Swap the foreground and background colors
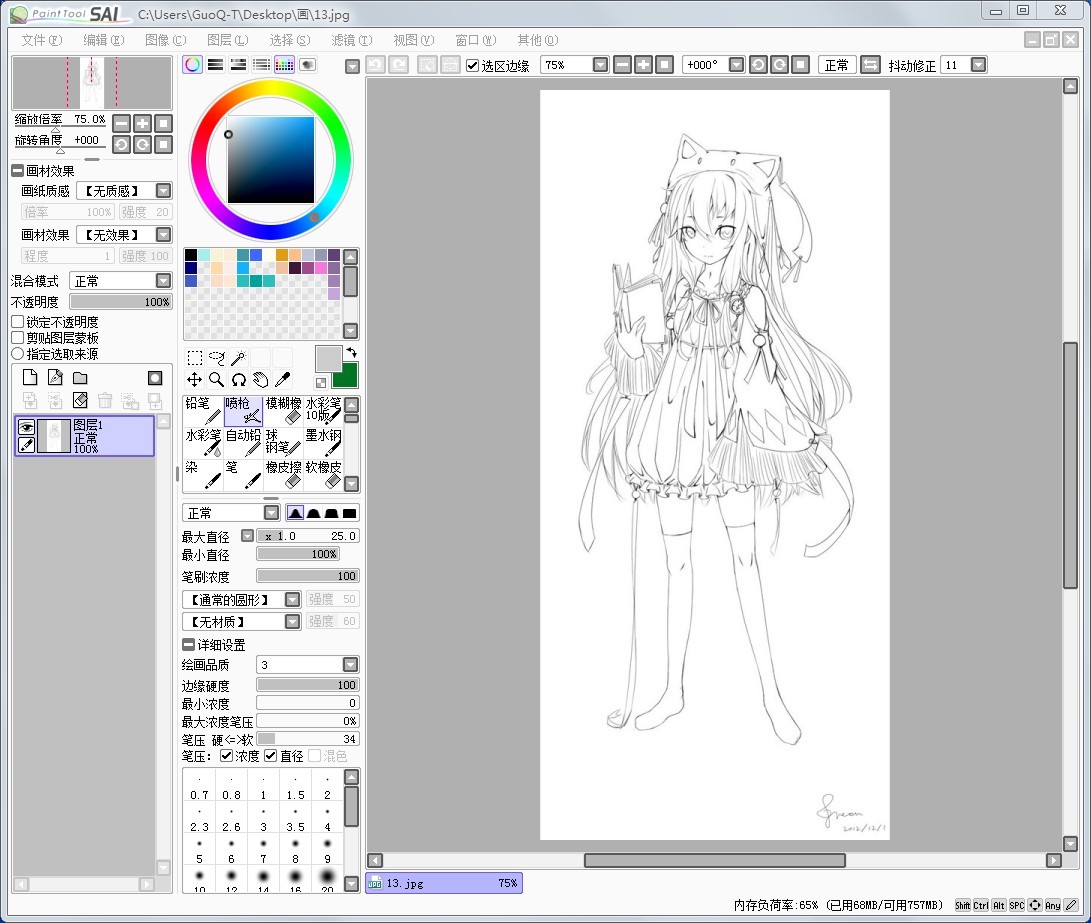The image size is (1091, 923). 351,354
